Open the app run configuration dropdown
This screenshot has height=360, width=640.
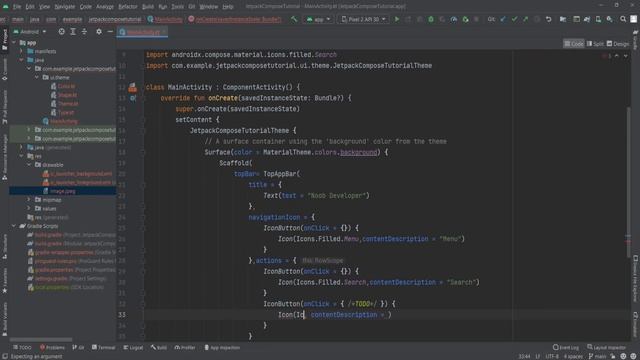tap(318, 19)
